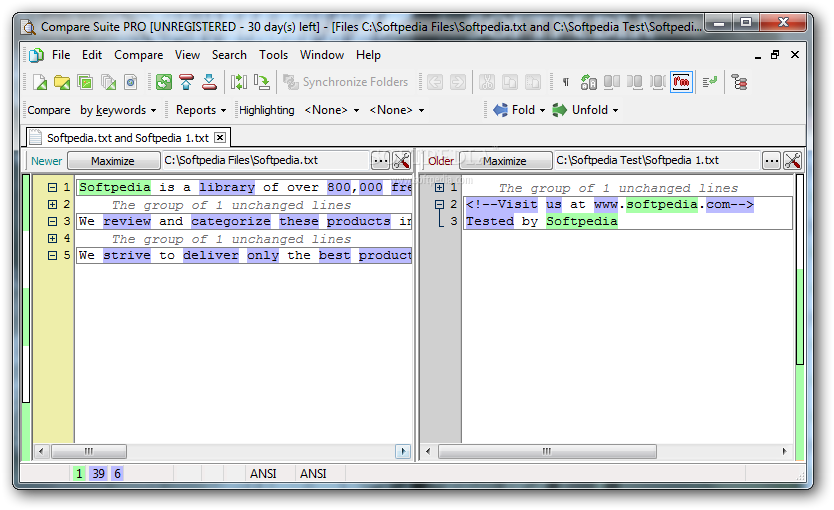Click the Older panel horizontal scrollbar thumb

547,452
